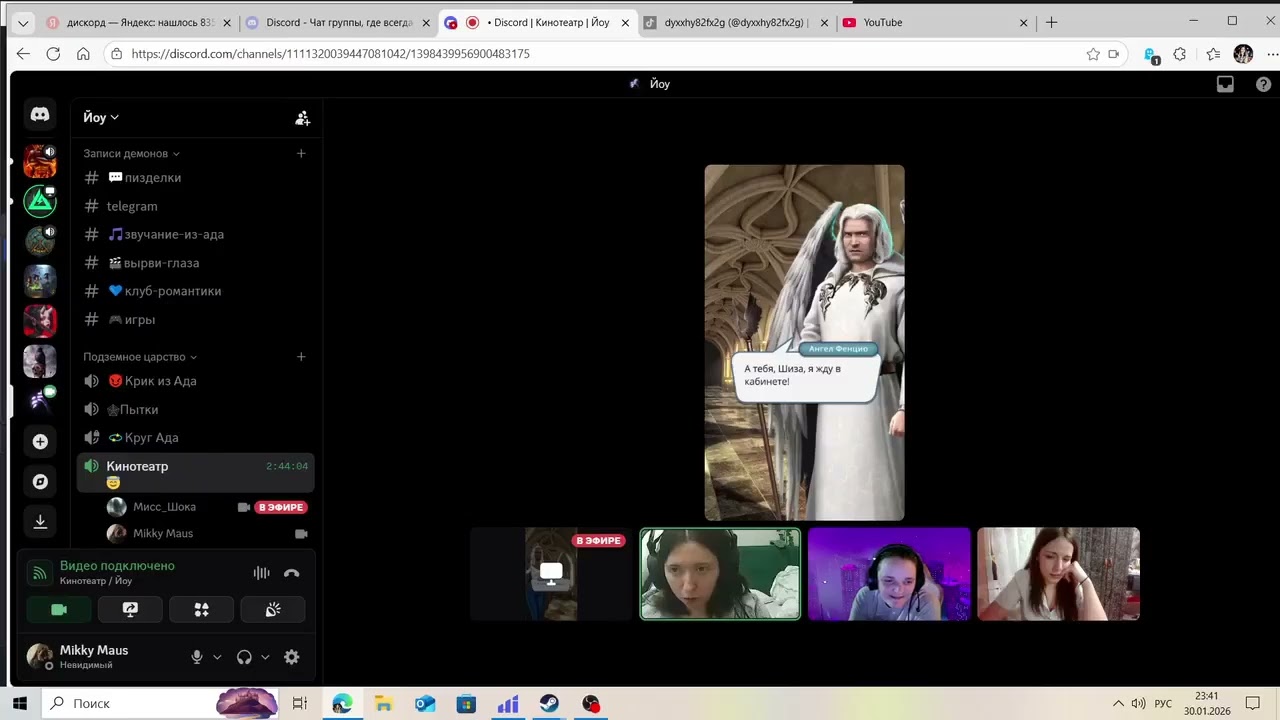The height and width of the screenshot is (720, 1280).
Task: Open the main game stream view
Action: [804, 343]
